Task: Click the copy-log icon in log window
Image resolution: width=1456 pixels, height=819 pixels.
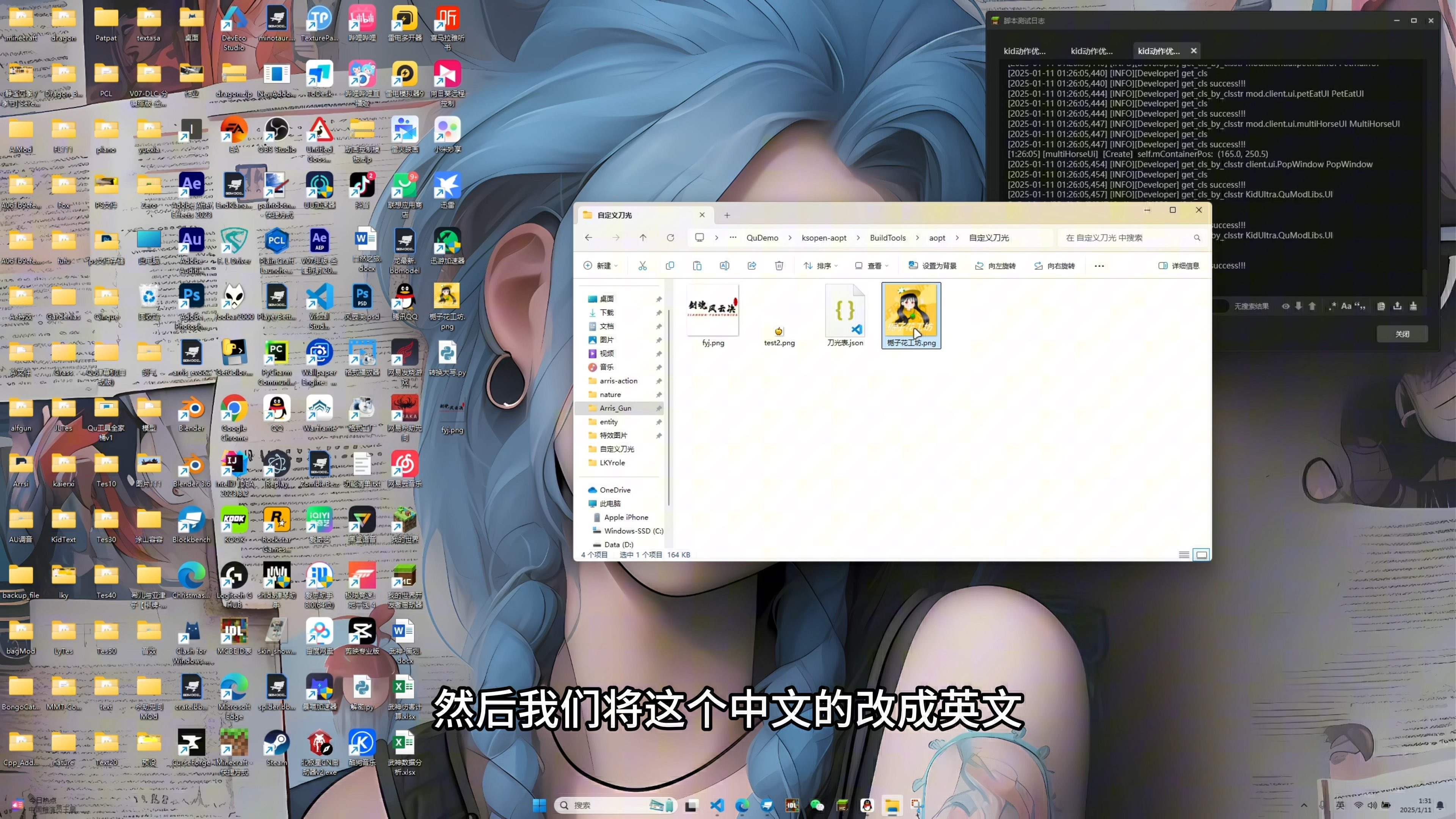Action: click(1381, 306)
